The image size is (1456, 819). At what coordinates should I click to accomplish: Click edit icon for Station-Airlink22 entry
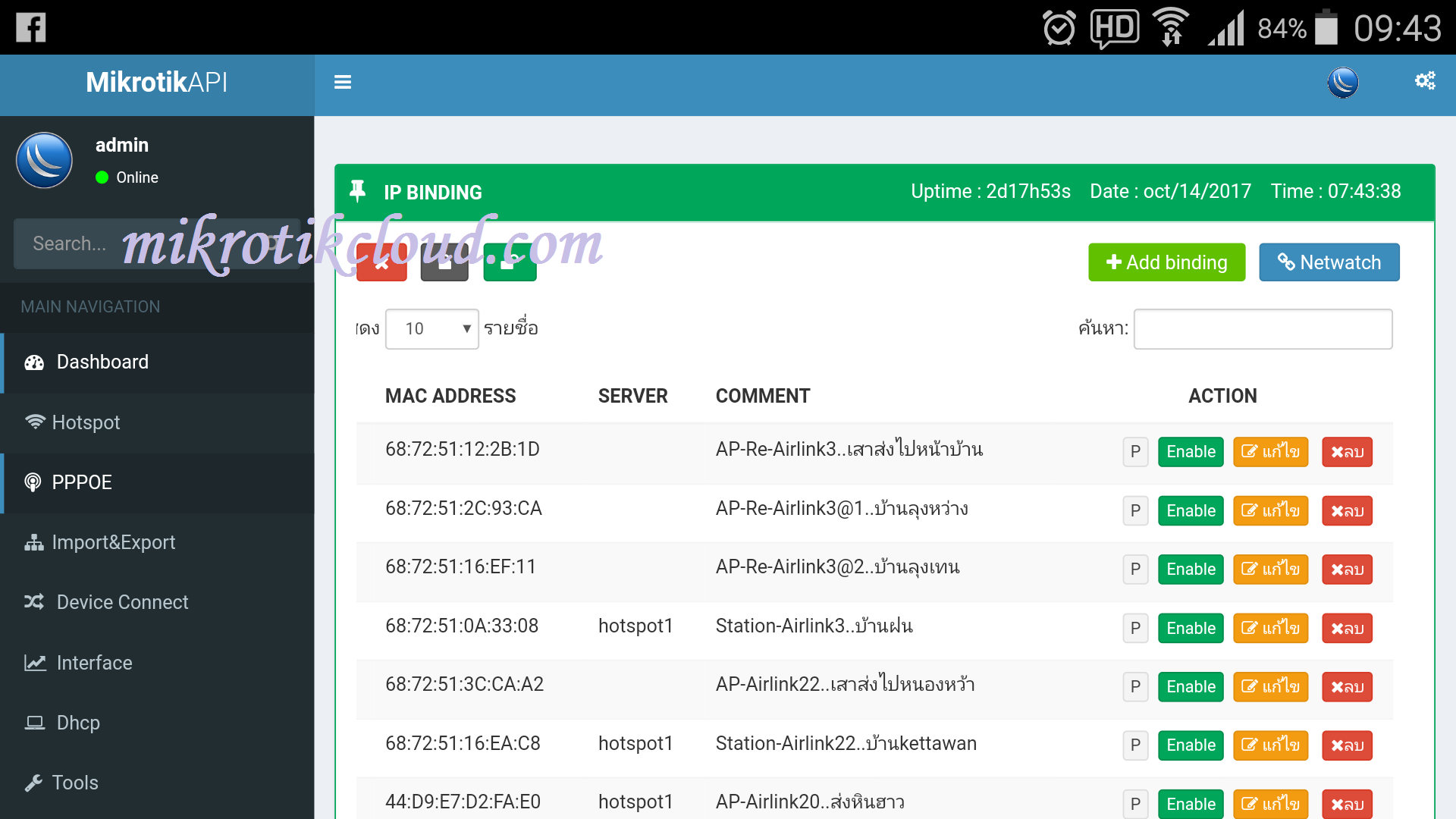point(1272,744)
